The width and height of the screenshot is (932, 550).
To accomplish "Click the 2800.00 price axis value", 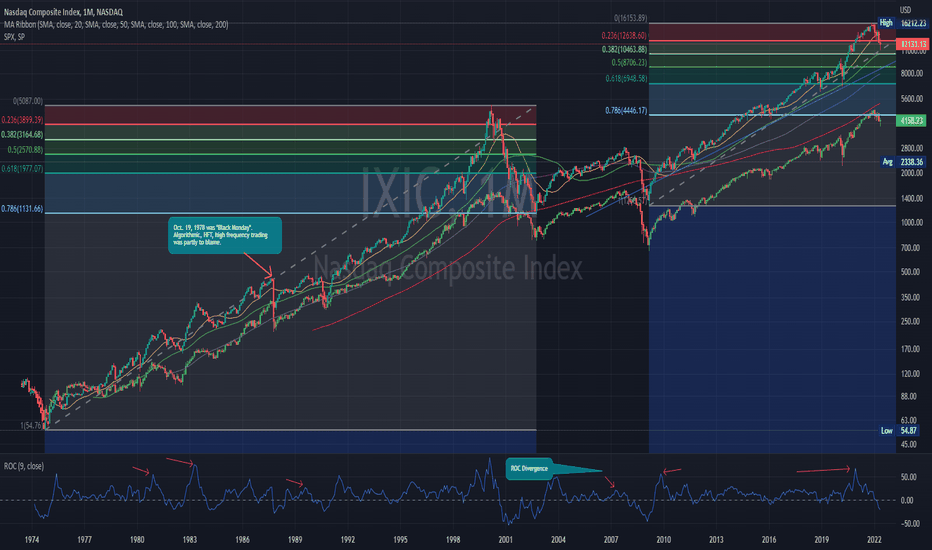I will [912, 148].
